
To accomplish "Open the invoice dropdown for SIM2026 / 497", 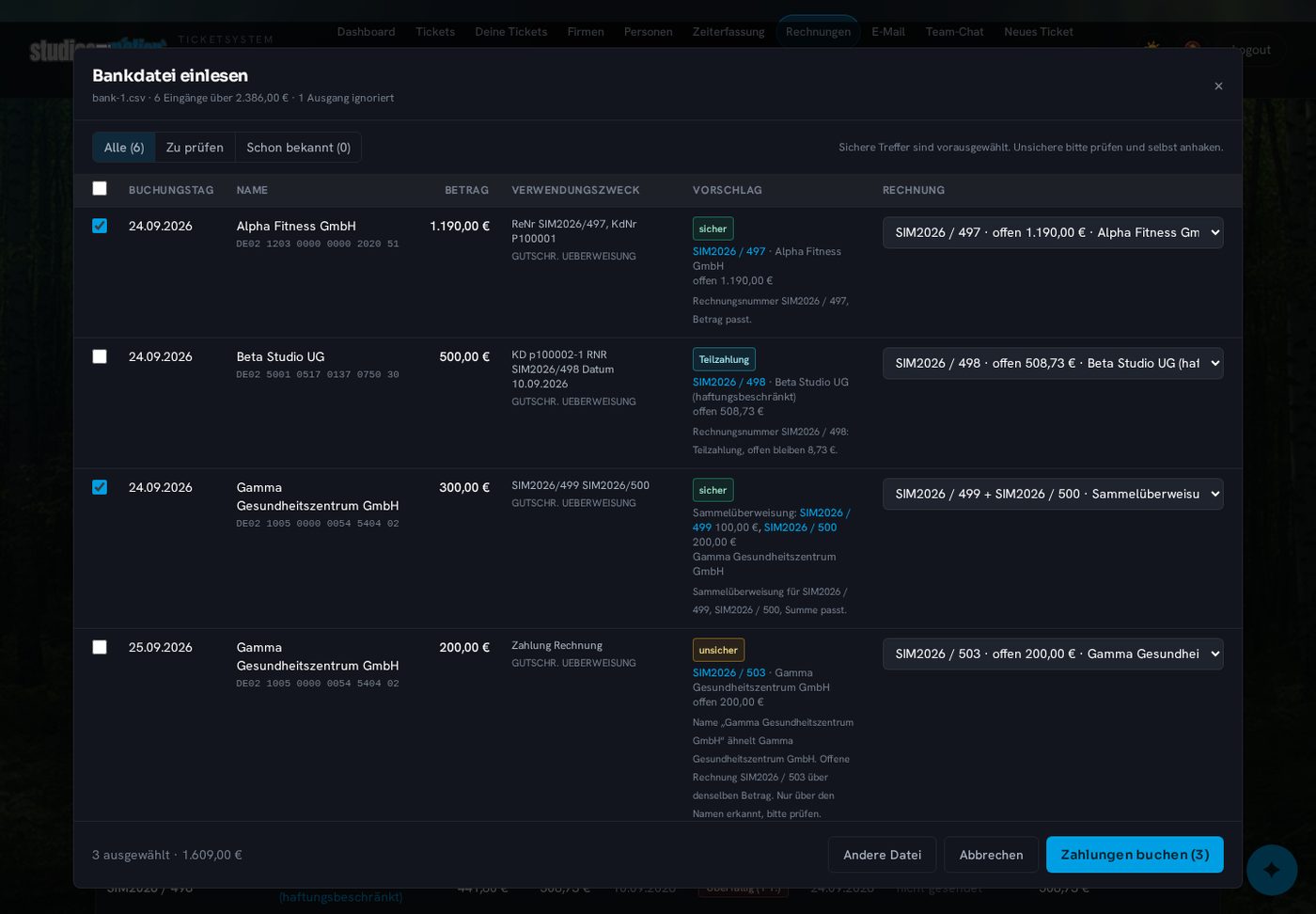I will tap(1053, 232).
